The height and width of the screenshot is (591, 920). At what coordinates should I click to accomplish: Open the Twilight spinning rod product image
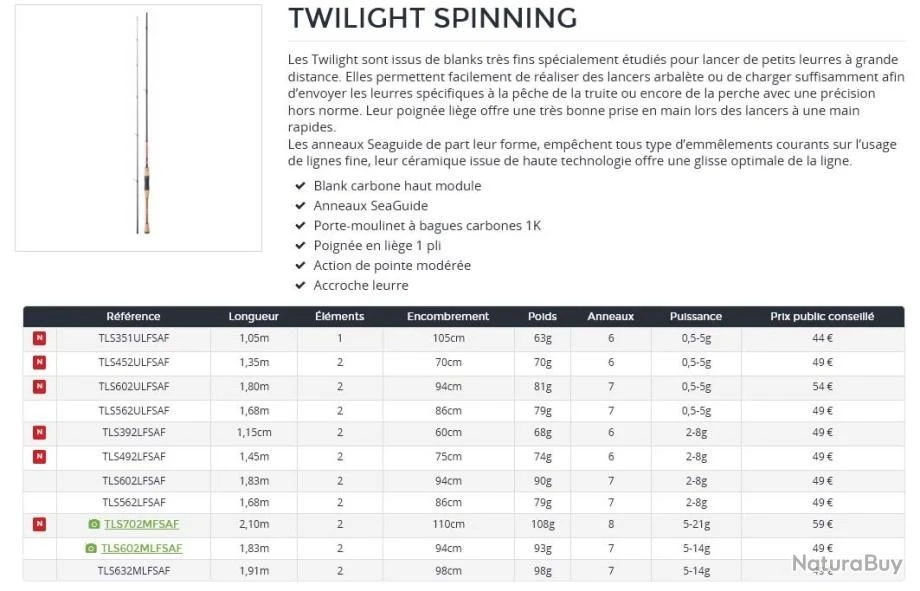point(138,127)
